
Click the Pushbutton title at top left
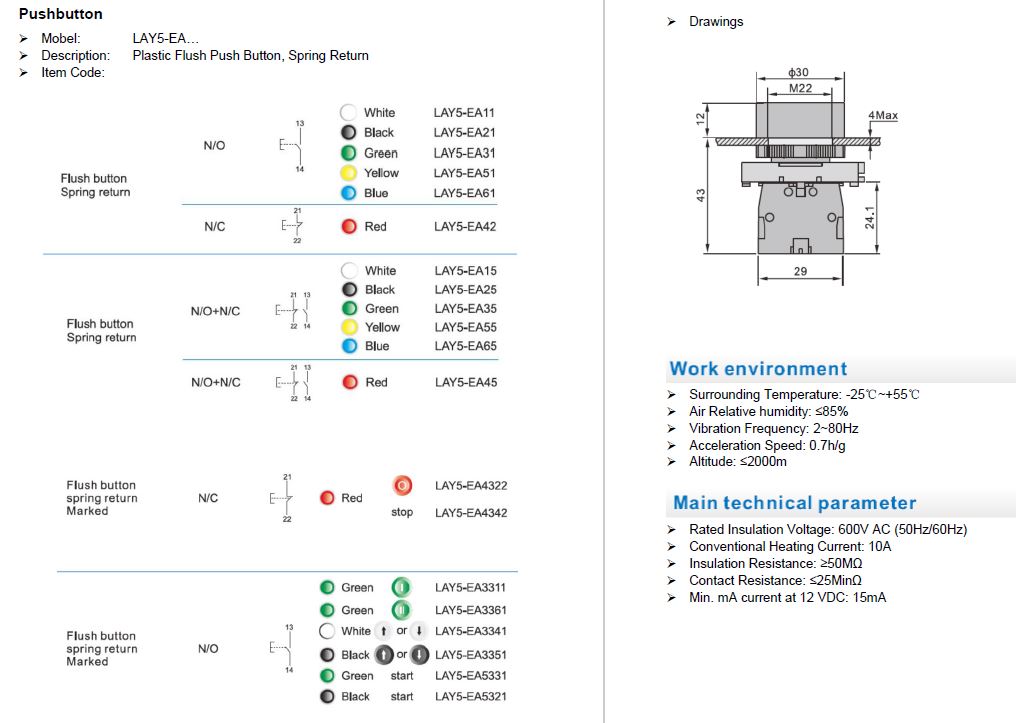[x=60, y=14]
